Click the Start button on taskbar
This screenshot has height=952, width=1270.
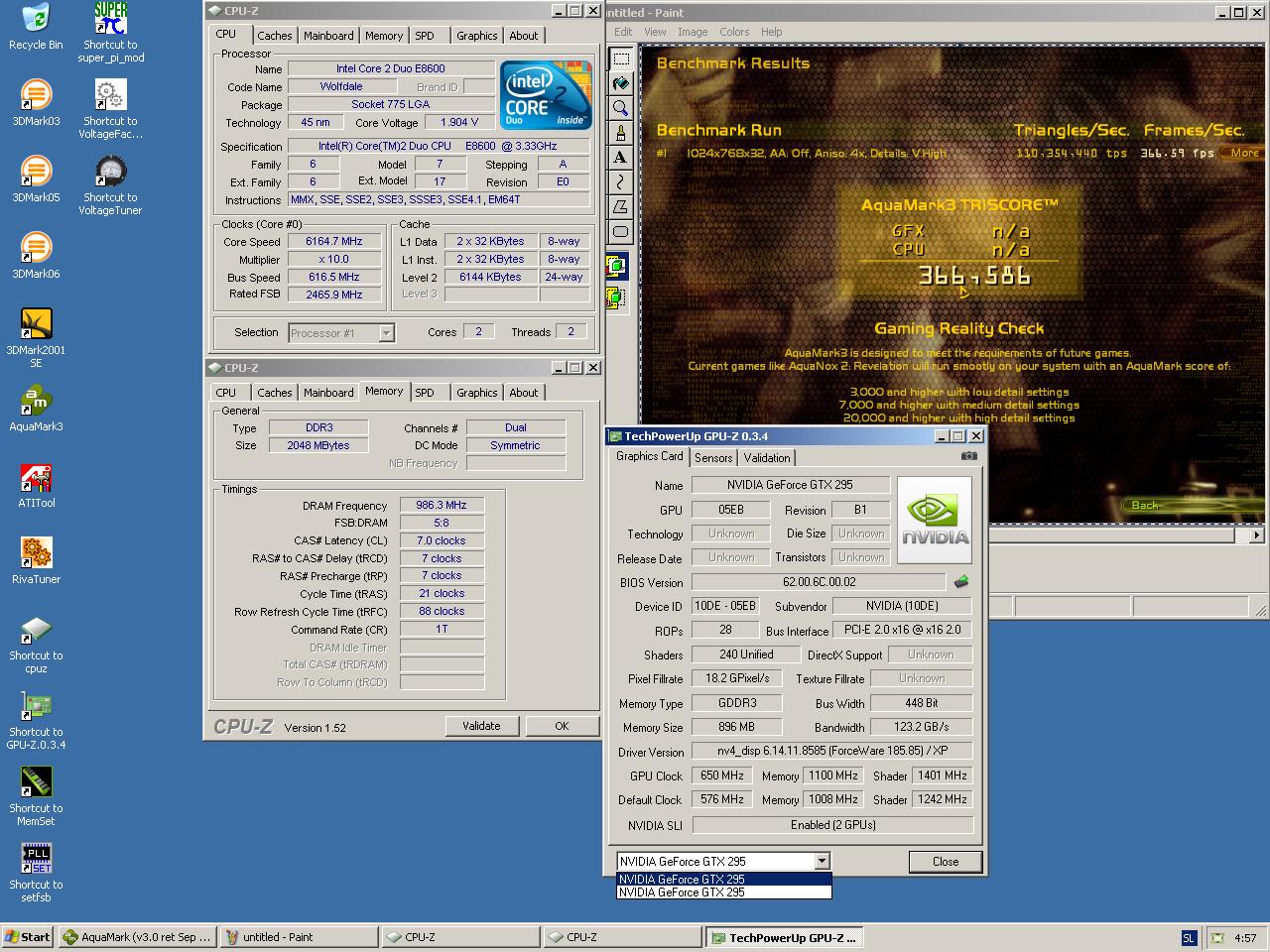click(x=28, y=937)
